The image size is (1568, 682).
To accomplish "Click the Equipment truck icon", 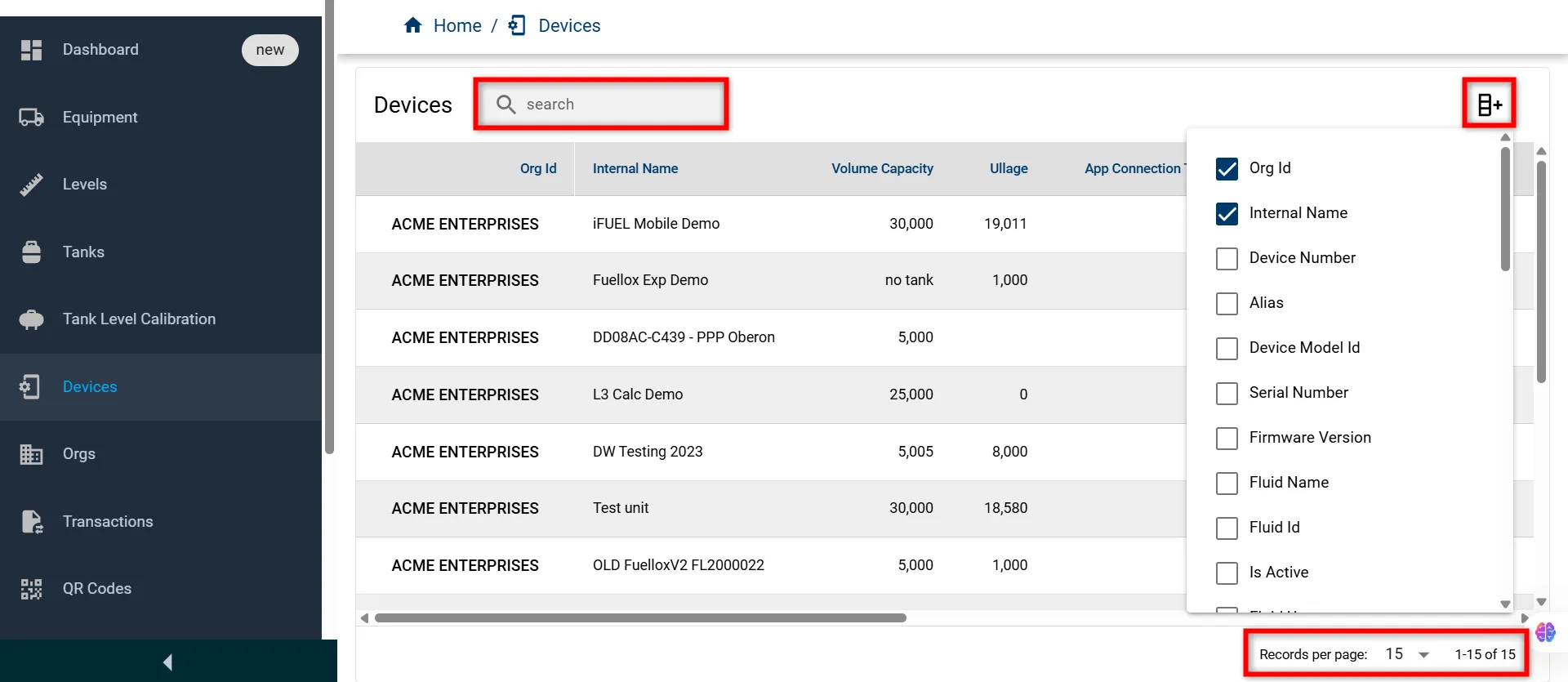I will click(31, 118).
